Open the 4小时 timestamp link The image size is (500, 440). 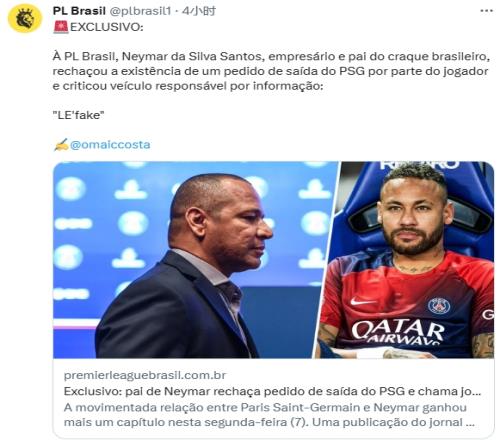pos(199,11)
